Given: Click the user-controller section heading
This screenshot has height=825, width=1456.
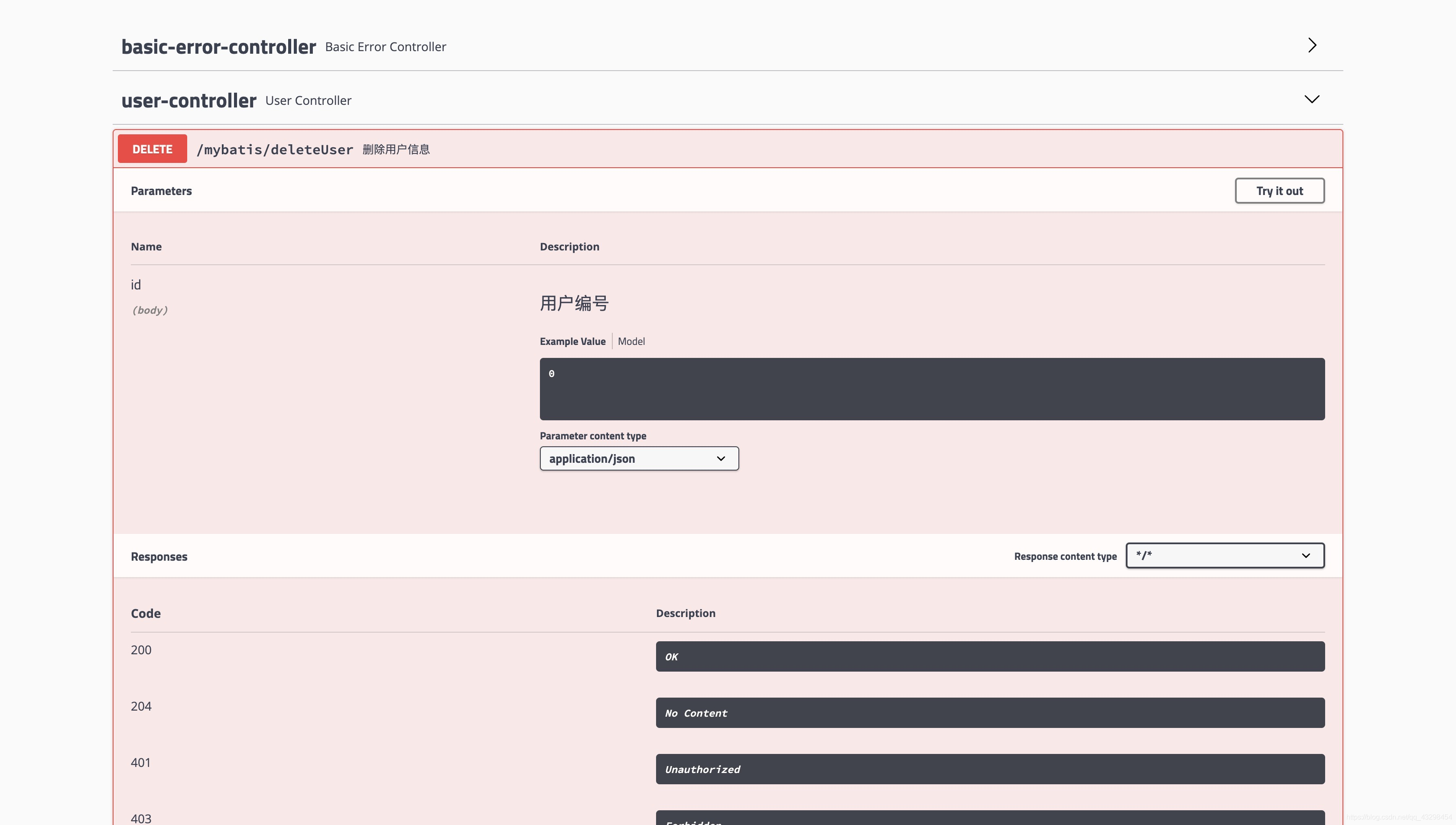Looking at the screenshot, I should coord(188,100).
